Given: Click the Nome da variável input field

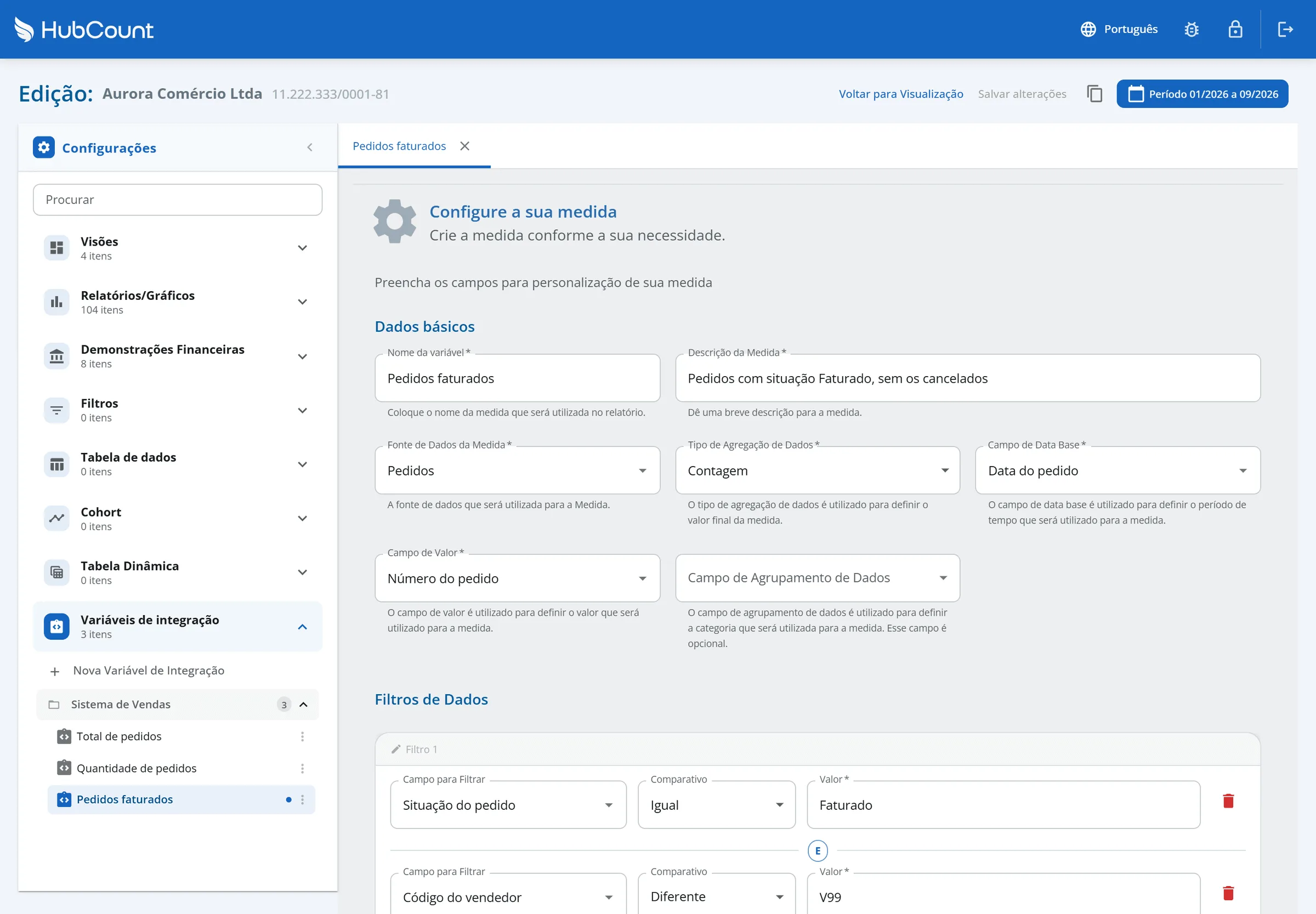Looking at the screenshot, I should click(517, 378).
